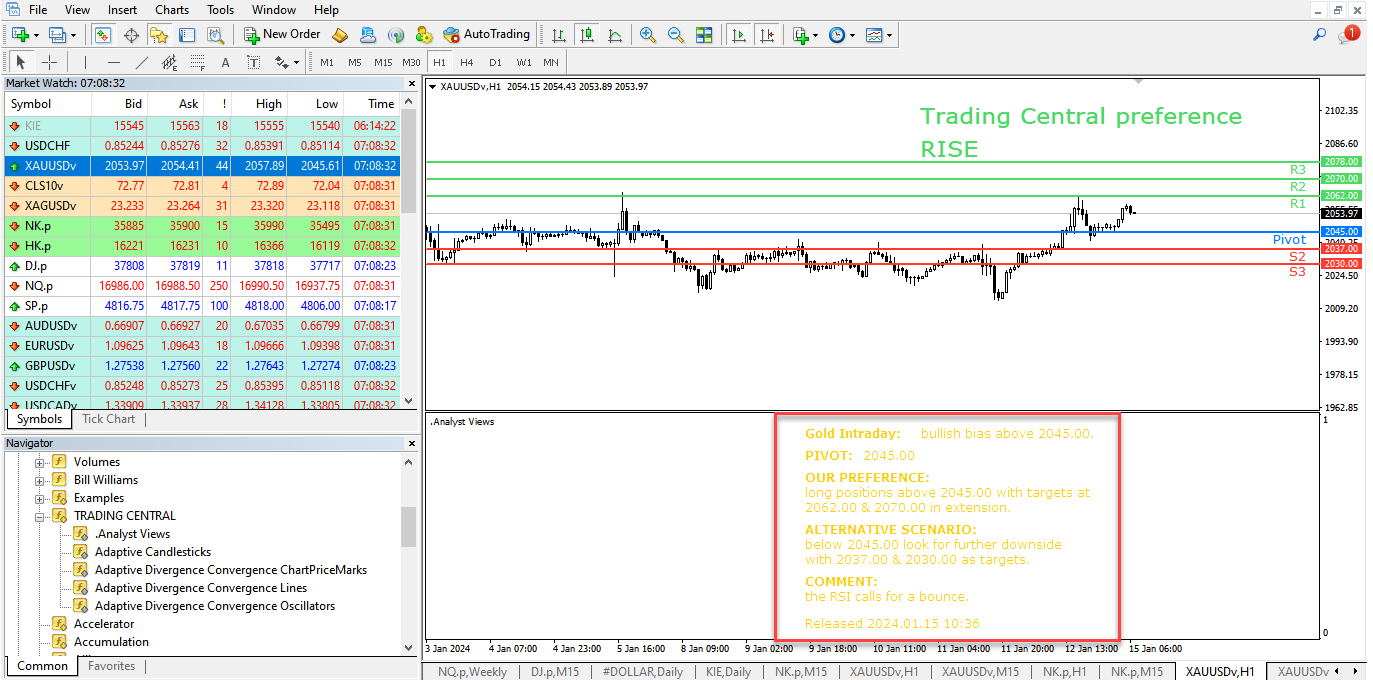Screen dimensions: 1373x680
Task: Expand the Volumes folder
Action: pos(41,462)
